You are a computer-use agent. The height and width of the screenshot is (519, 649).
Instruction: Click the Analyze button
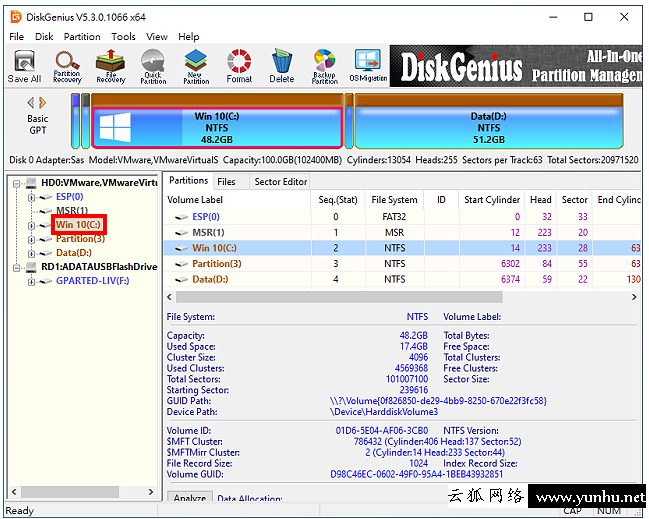(x=190, y=497)
